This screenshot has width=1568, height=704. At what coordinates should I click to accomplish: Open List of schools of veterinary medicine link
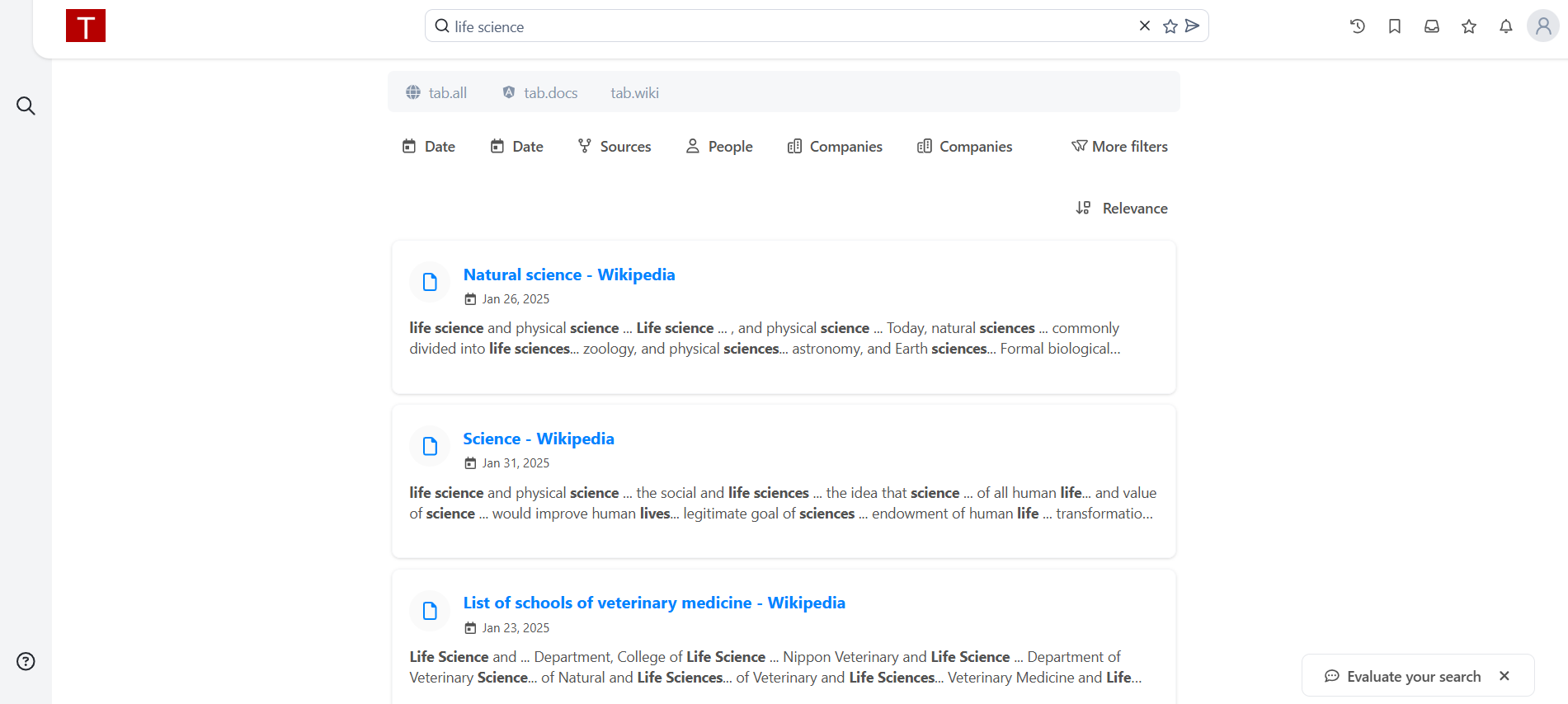click(x=654, y=603)
